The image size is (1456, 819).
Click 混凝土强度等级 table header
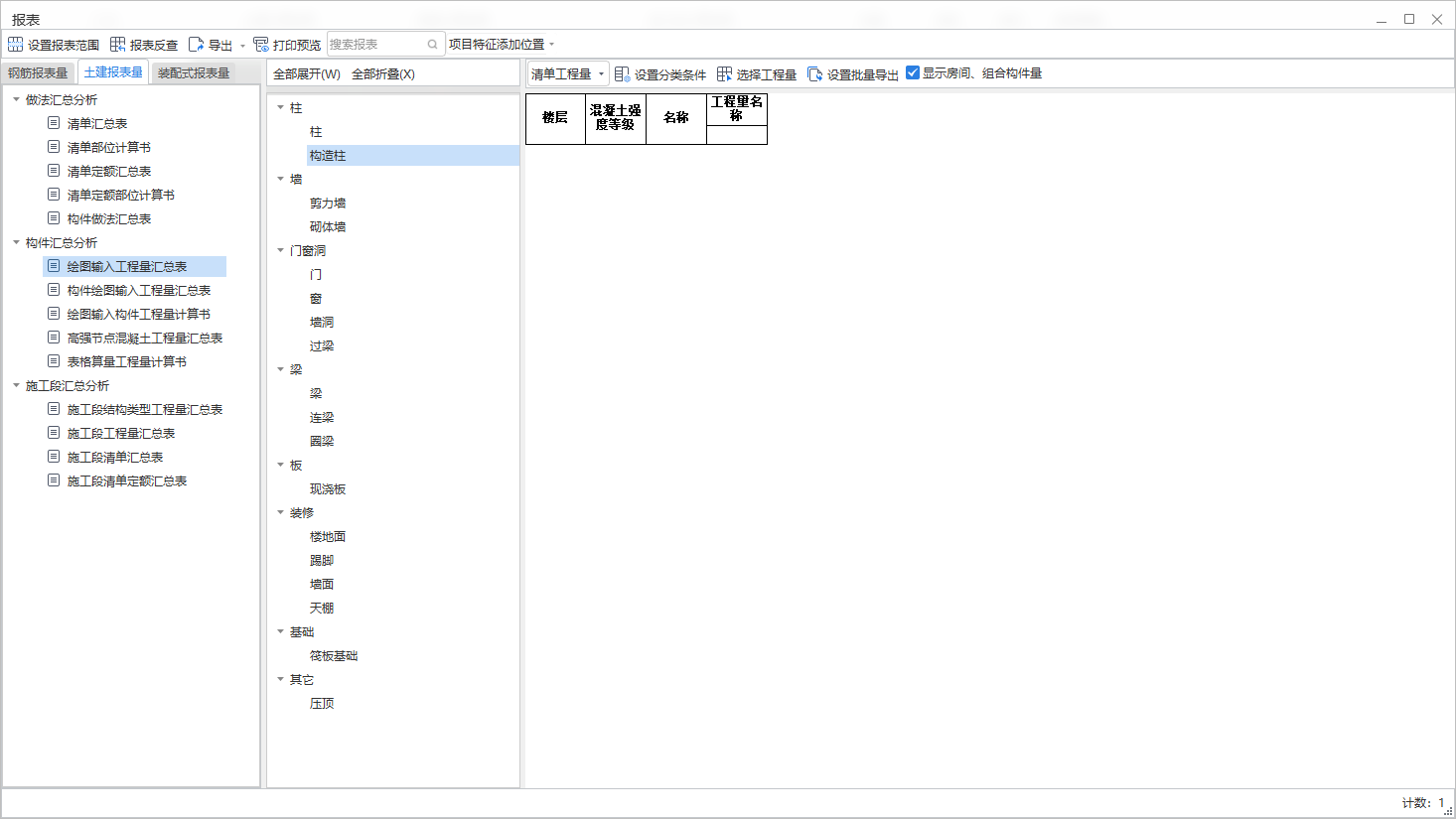click(x=616, y=118)
